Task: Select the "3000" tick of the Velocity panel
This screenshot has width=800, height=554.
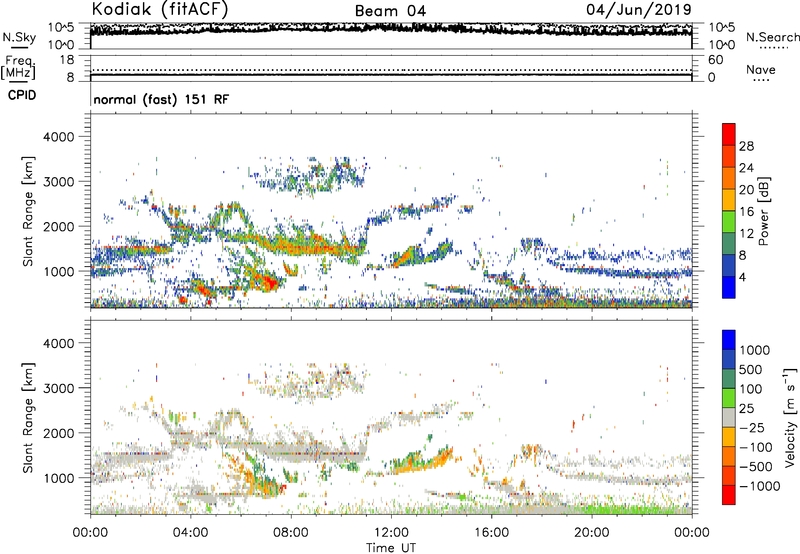Action: pyautogui.click(x=59, y=388)
